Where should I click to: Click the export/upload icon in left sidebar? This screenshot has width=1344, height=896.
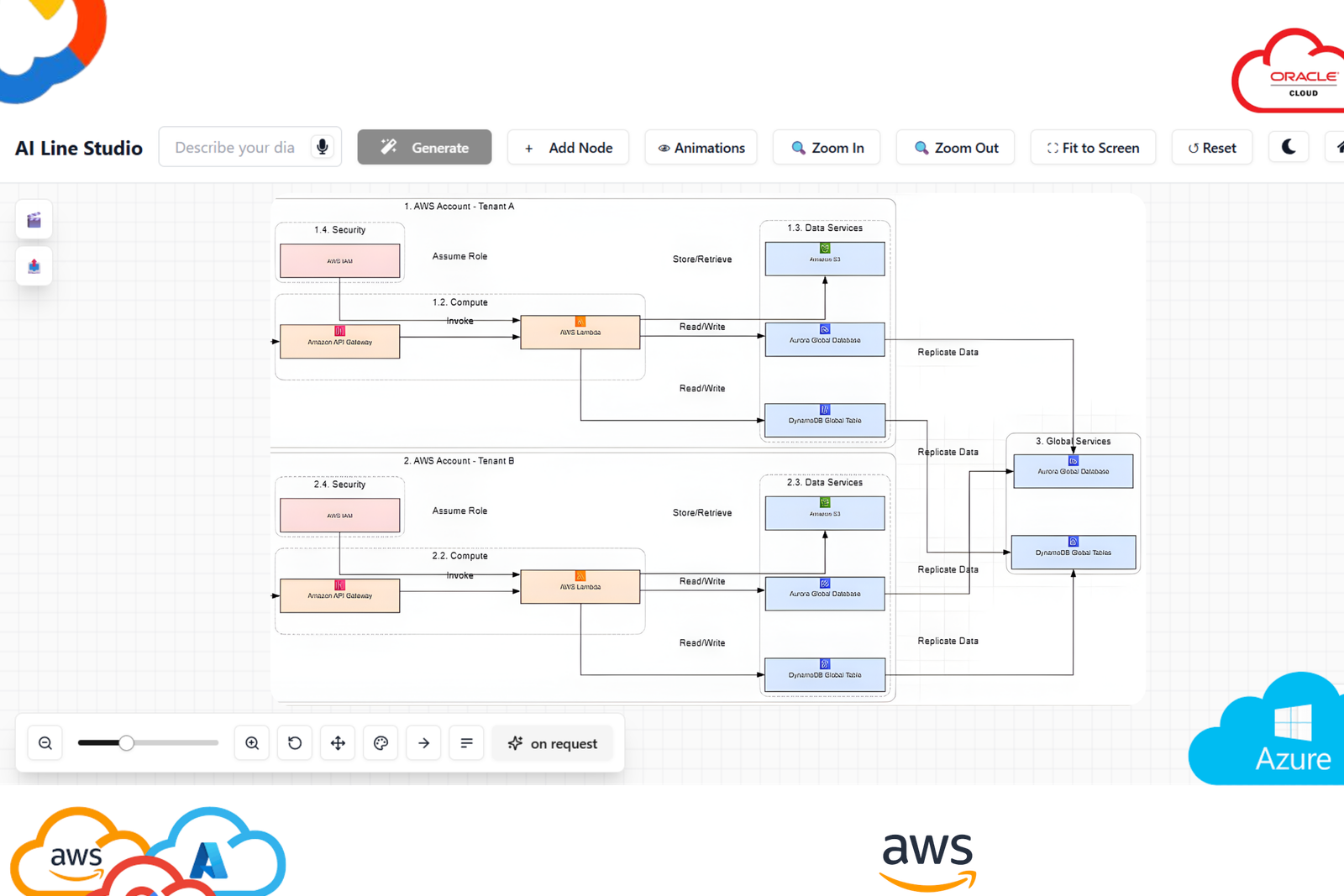click(34, 265)
